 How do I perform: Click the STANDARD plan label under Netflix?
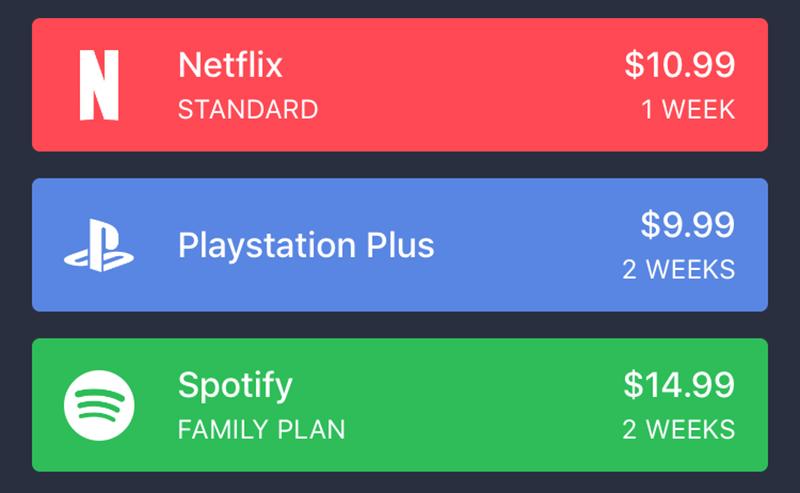[248, 110]
